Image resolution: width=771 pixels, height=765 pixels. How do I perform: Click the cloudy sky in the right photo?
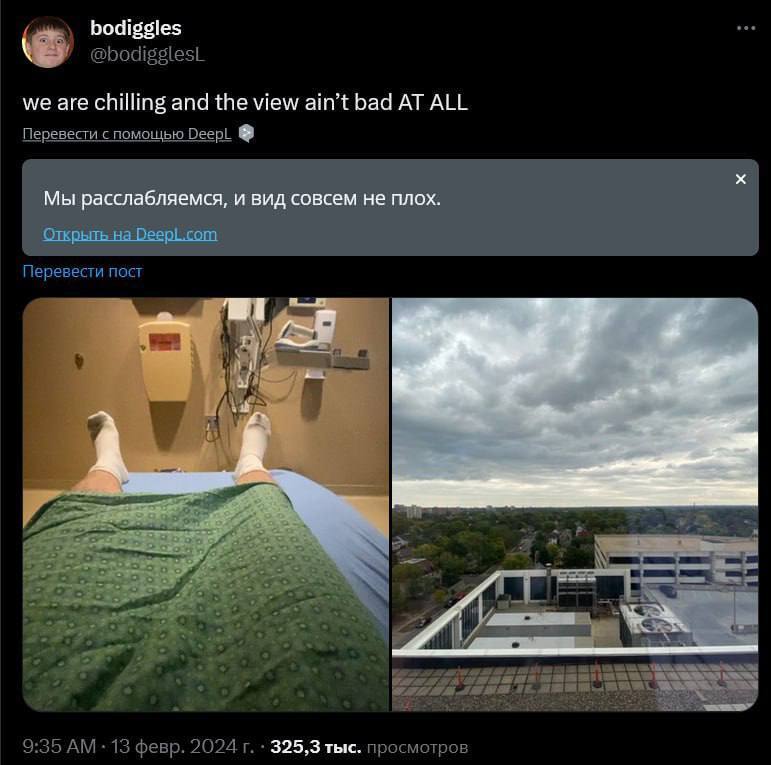point(574,390)
